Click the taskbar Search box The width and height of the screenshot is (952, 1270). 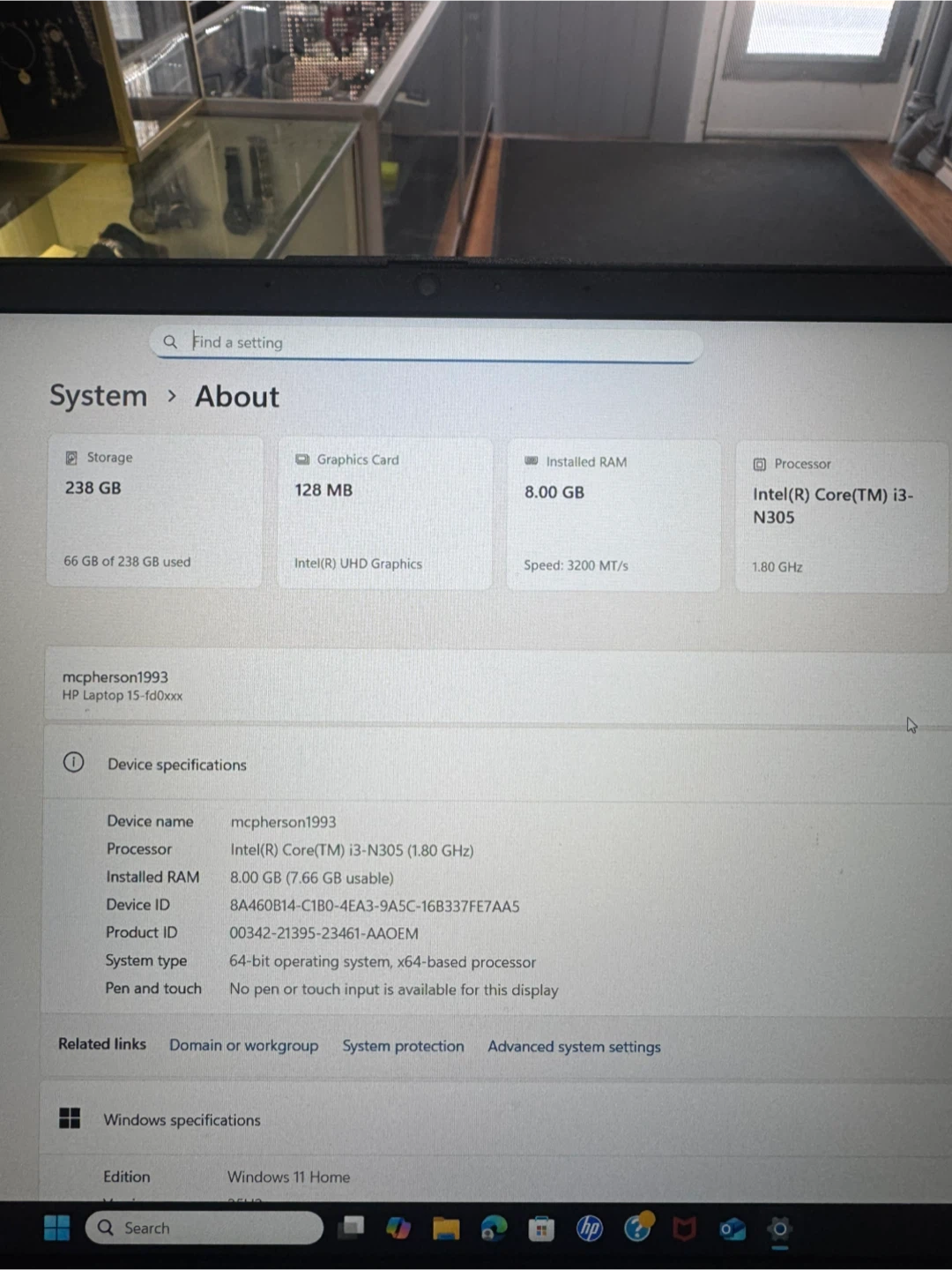click(205, 1228)
